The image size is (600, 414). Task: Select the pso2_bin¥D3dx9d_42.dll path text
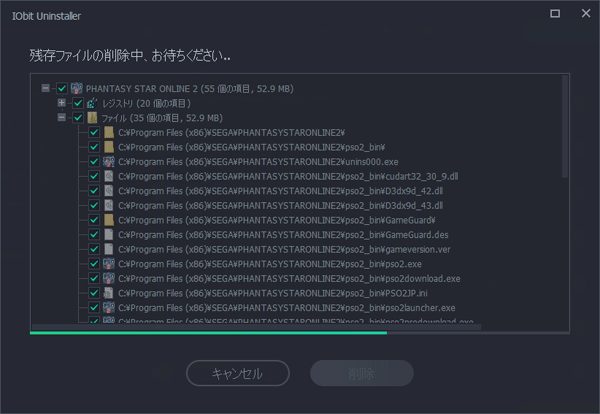point(280,191)
